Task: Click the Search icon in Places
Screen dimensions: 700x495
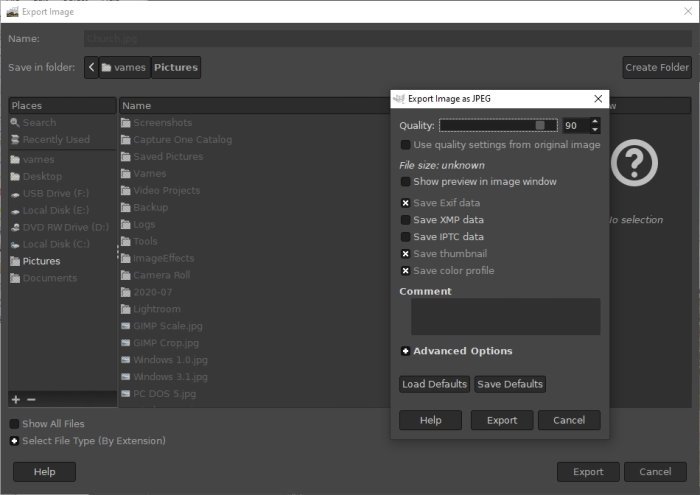Action: click(15, 123)
